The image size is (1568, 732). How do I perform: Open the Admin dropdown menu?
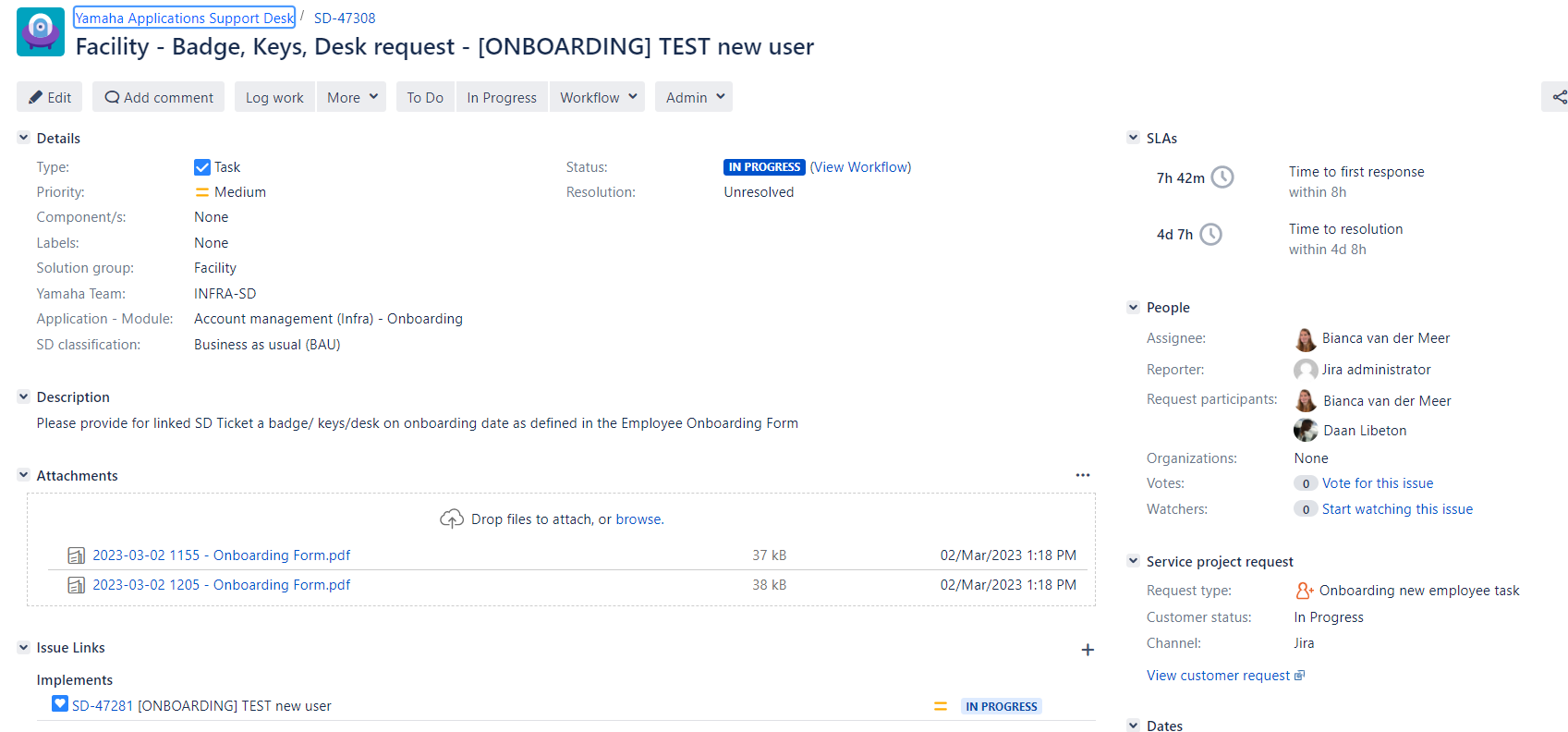(694, 97)
